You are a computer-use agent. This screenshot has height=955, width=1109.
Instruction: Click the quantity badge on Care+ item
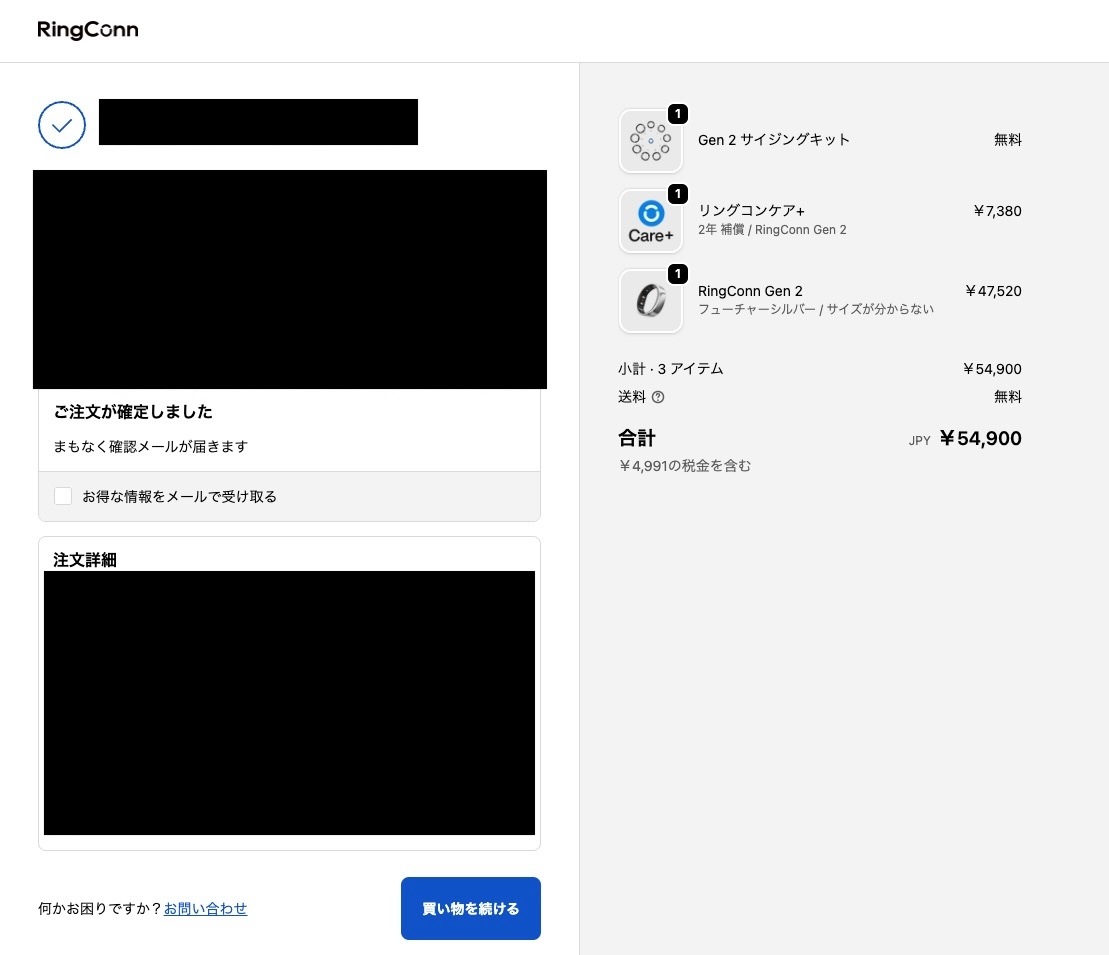coord(678,194)
